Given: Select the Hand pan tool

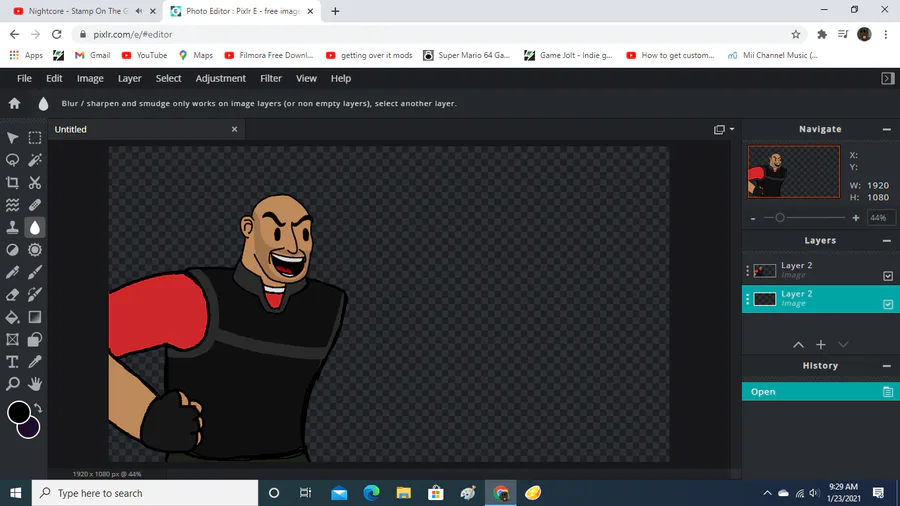Looking at the screenshot, I should [x=35, y=384].
